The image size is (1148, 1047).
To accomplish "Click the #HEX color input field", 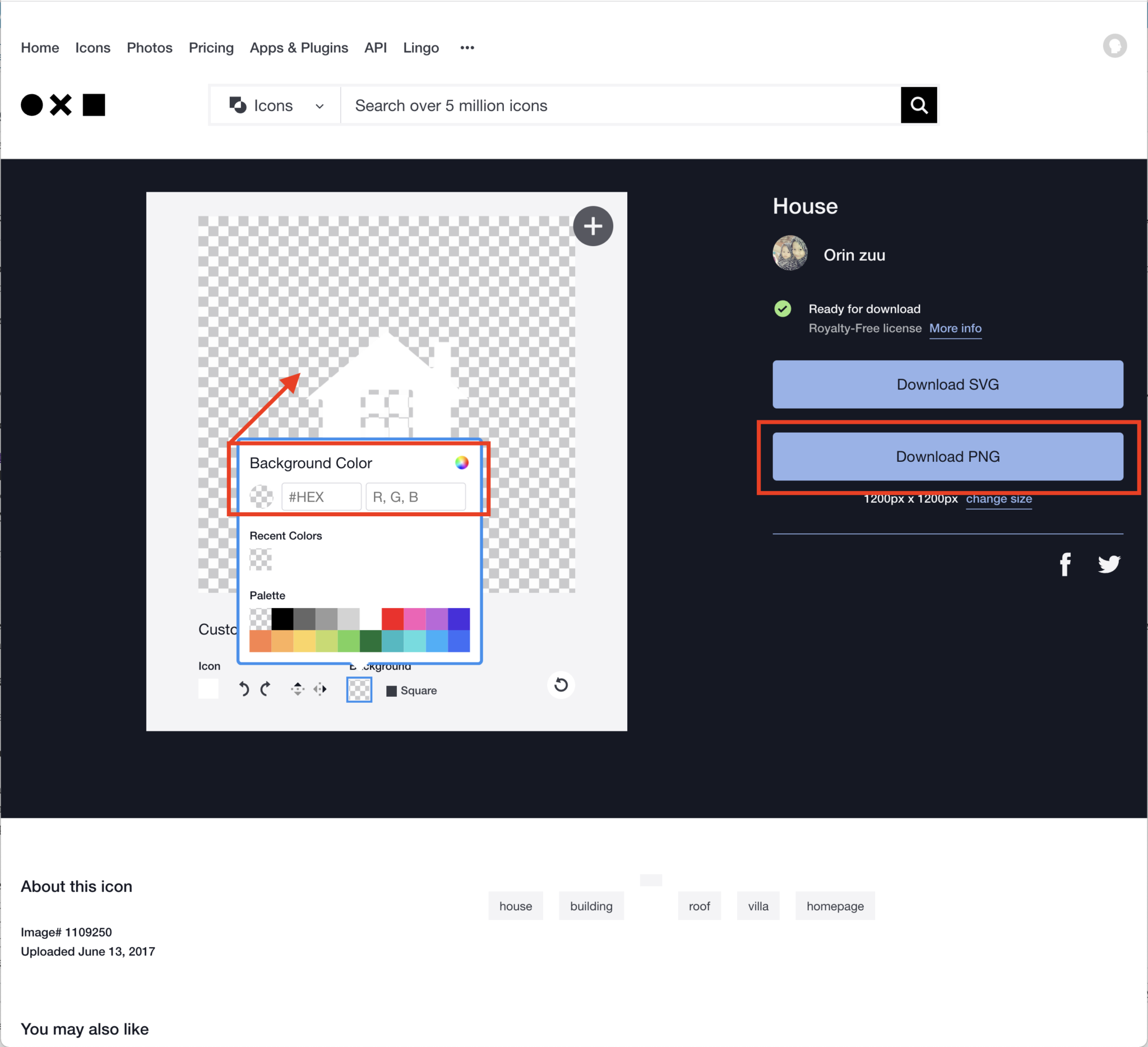I will coord(321,497).
